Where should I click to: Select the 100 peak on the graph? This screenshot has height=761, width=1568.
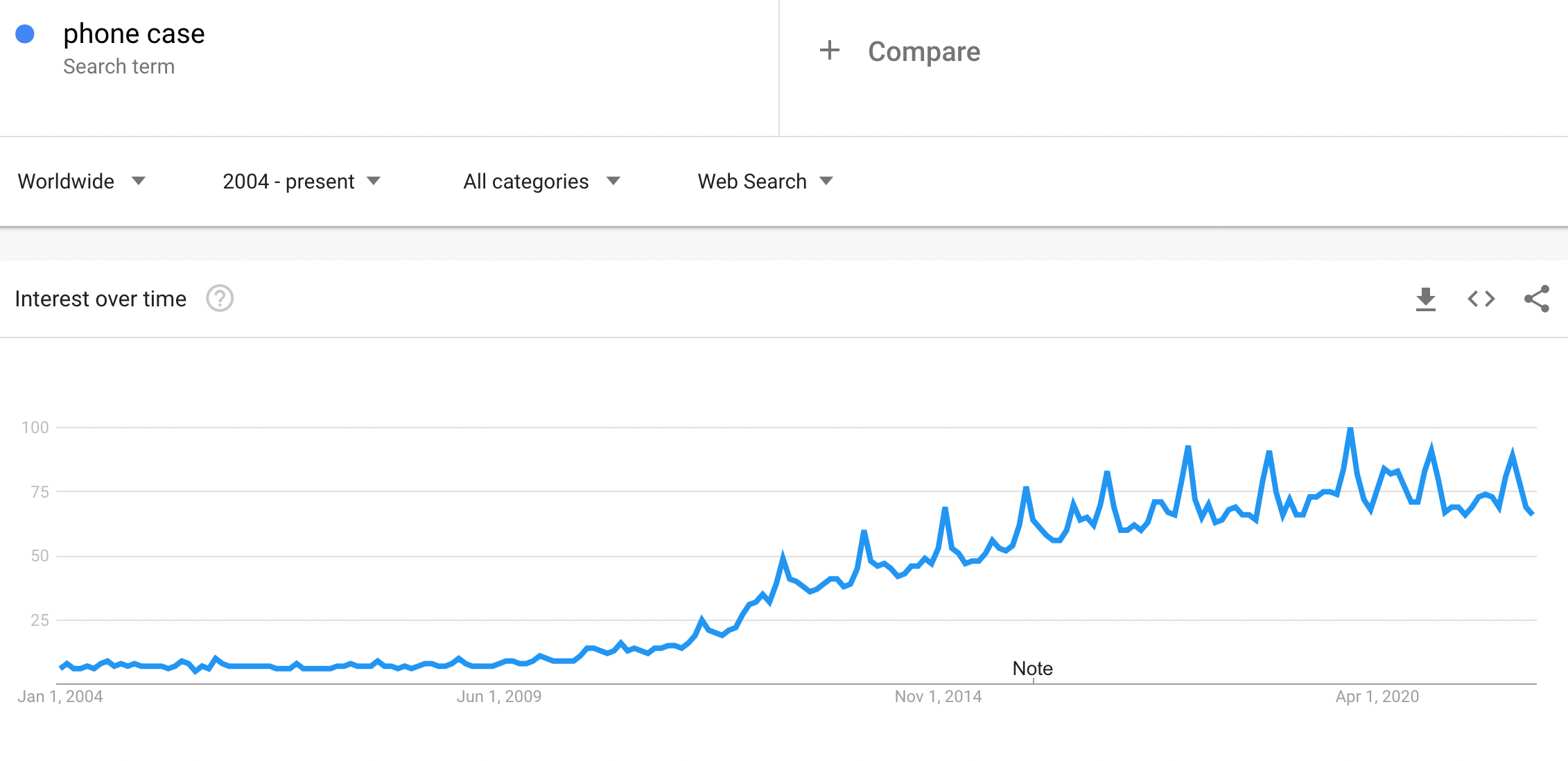(x=1350, y=429)
